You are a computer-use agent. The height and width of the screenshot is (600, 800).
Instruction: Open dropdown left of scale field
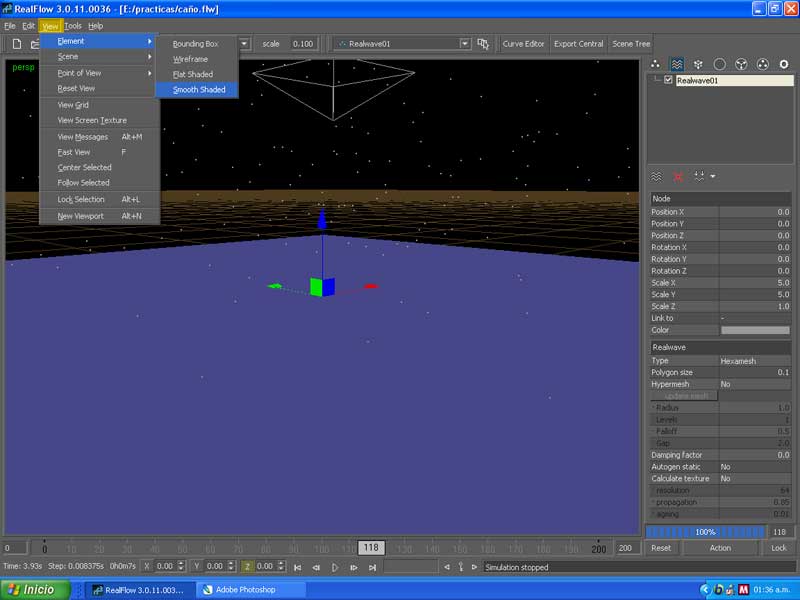click(x=244, y=44)
